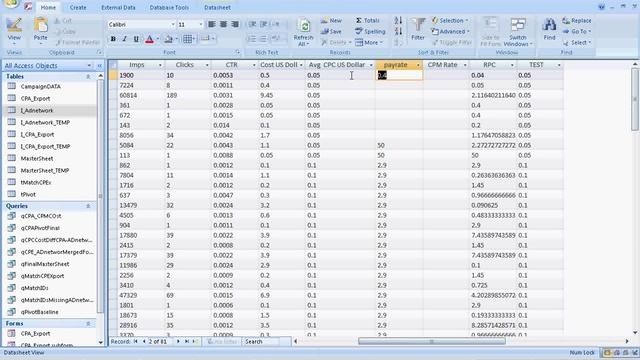Open Select dropdown in Find group
The height and width of the screenshot is (360, 640).
(x=577, y=42)
